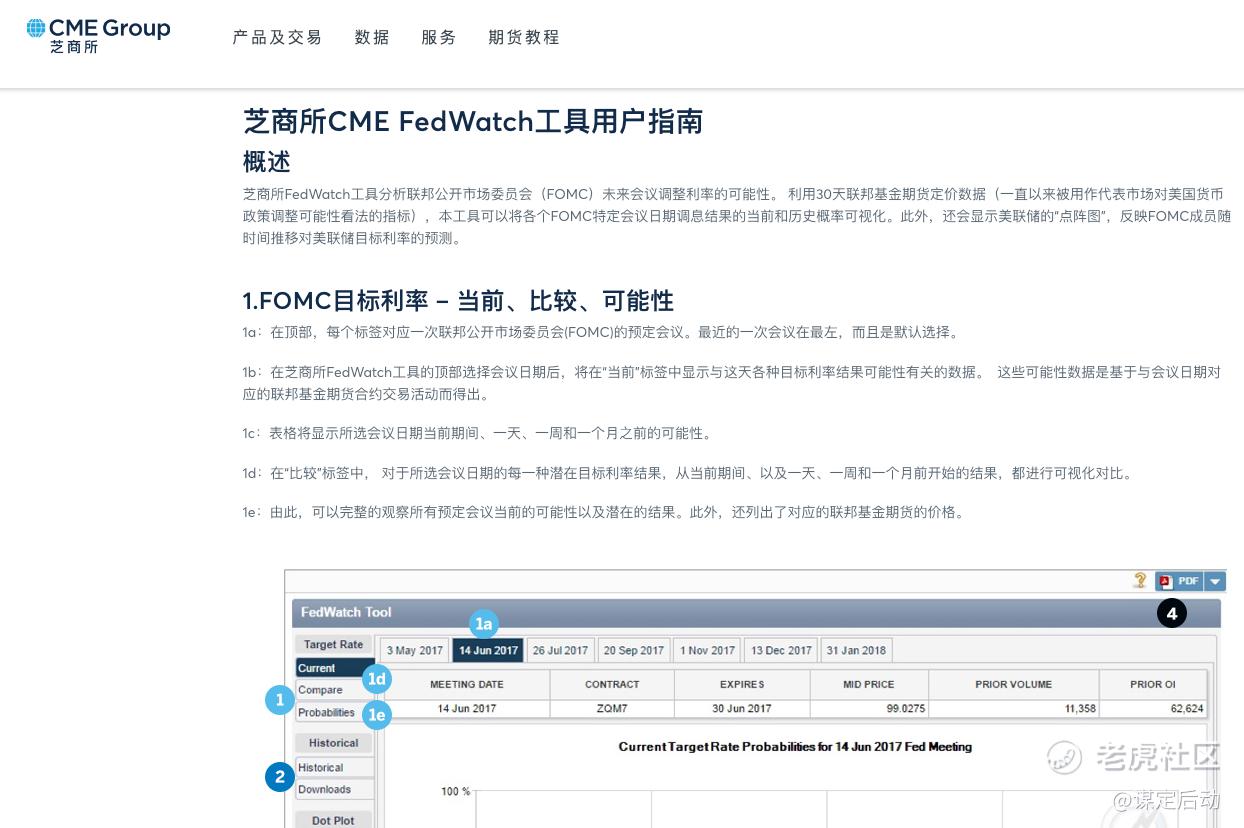Click the EXPIRES column header
1244x828 pixels.
point(742,684)
